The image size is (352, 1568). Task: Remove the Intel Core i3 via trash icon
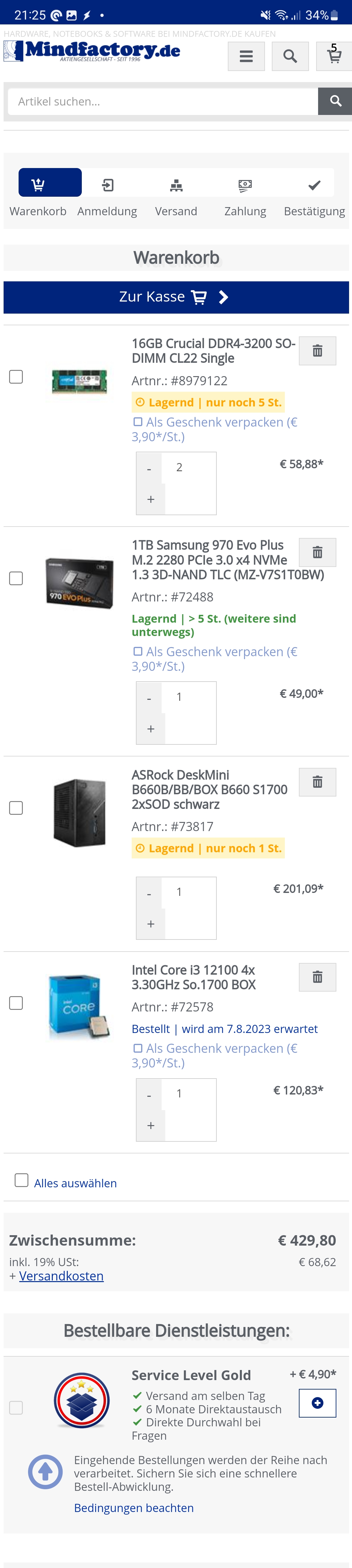[317, 977]
